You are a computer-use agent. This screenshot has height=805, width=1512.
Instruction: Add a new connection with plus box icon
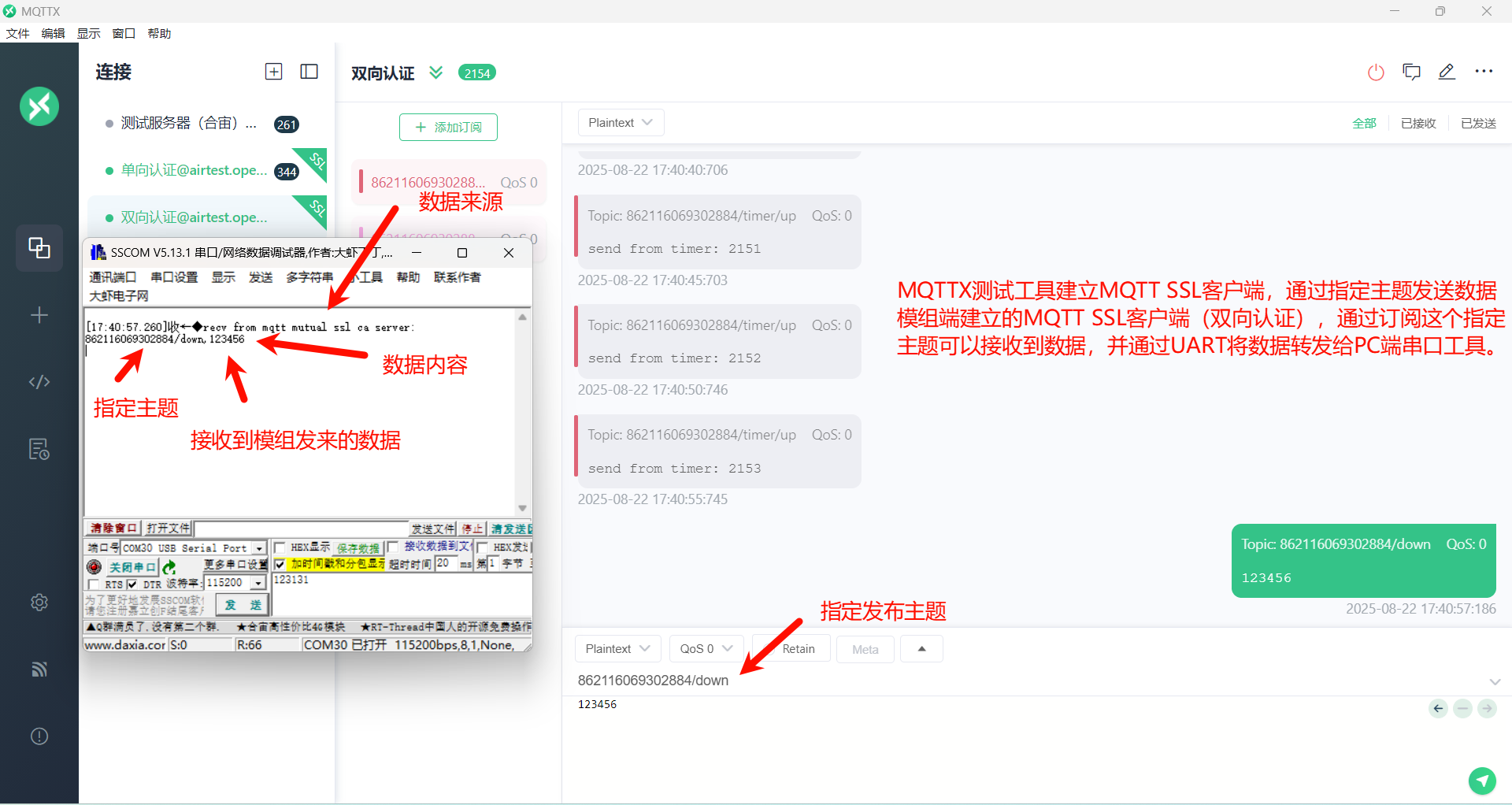tap(273, 72)
